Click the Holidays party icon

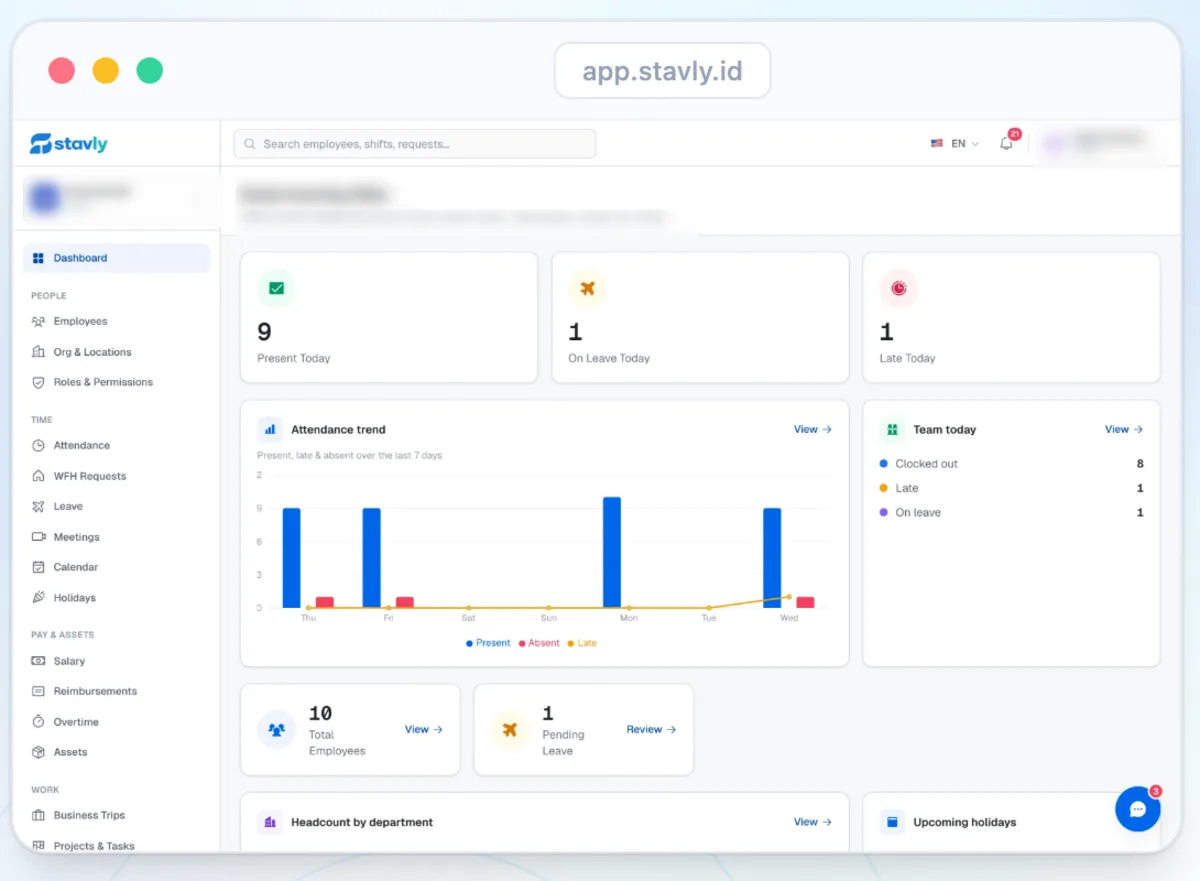pos(38,598)
